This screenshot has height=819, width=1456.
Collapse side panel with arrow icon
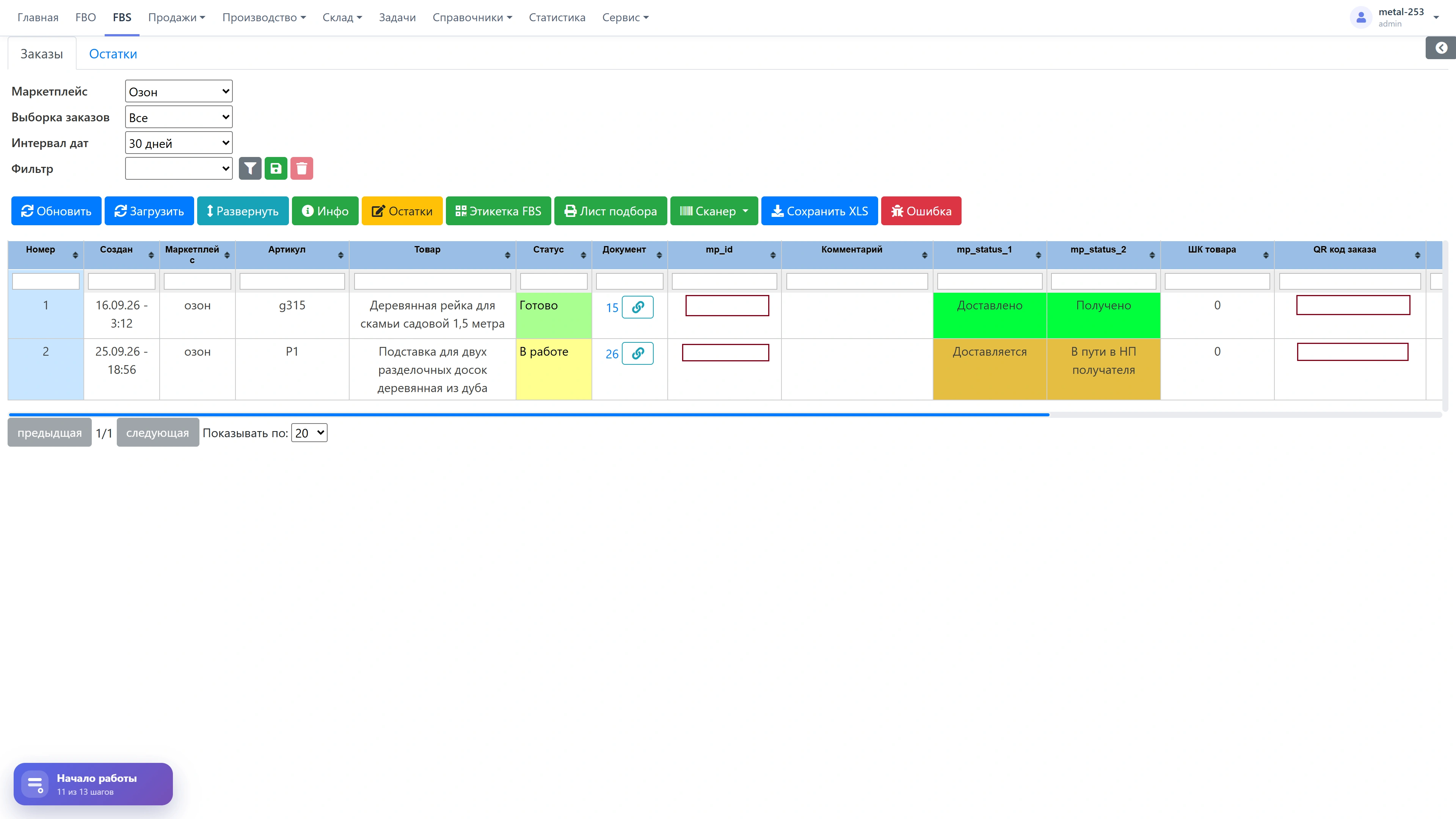(1441, 48)
